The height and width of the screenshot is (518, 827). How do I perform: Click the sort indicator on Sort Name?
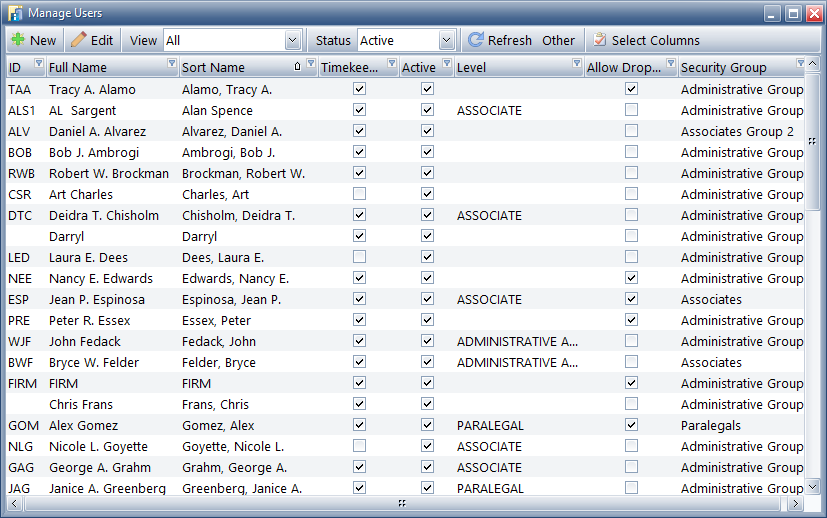click(297, 66)
